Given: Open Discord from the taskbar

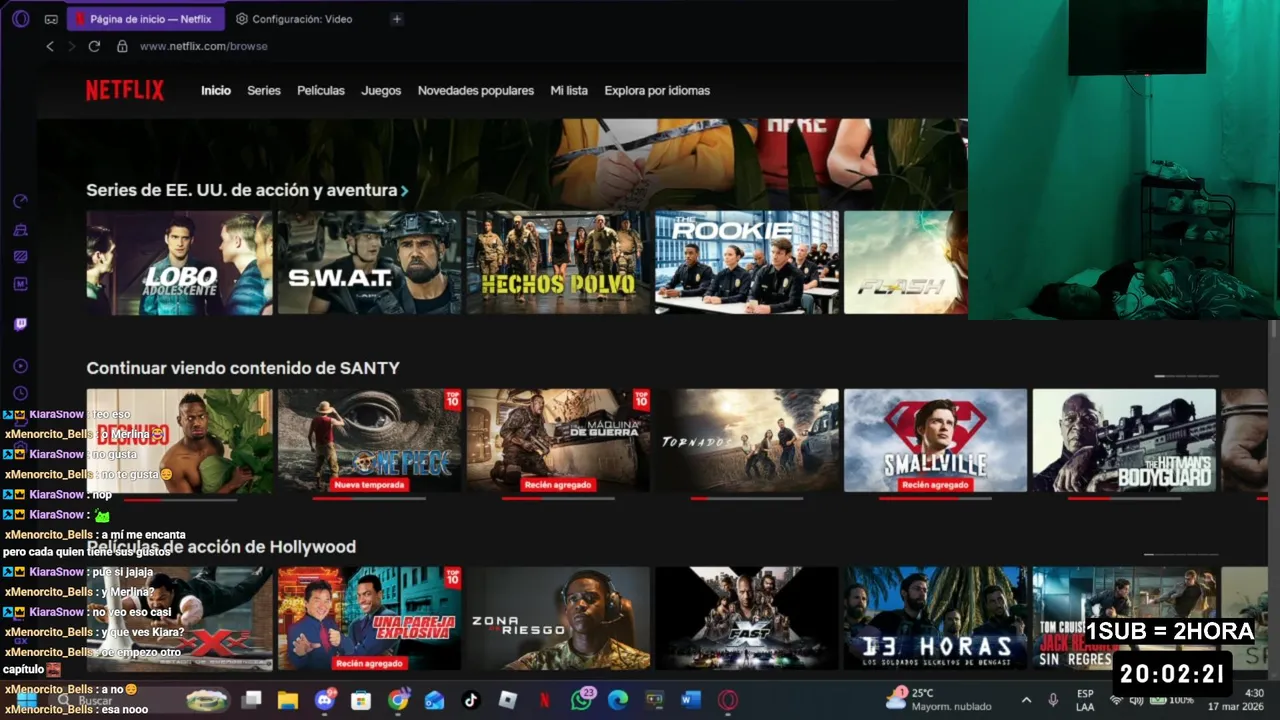Looking at the screenshot, I should tap(324, 700).
